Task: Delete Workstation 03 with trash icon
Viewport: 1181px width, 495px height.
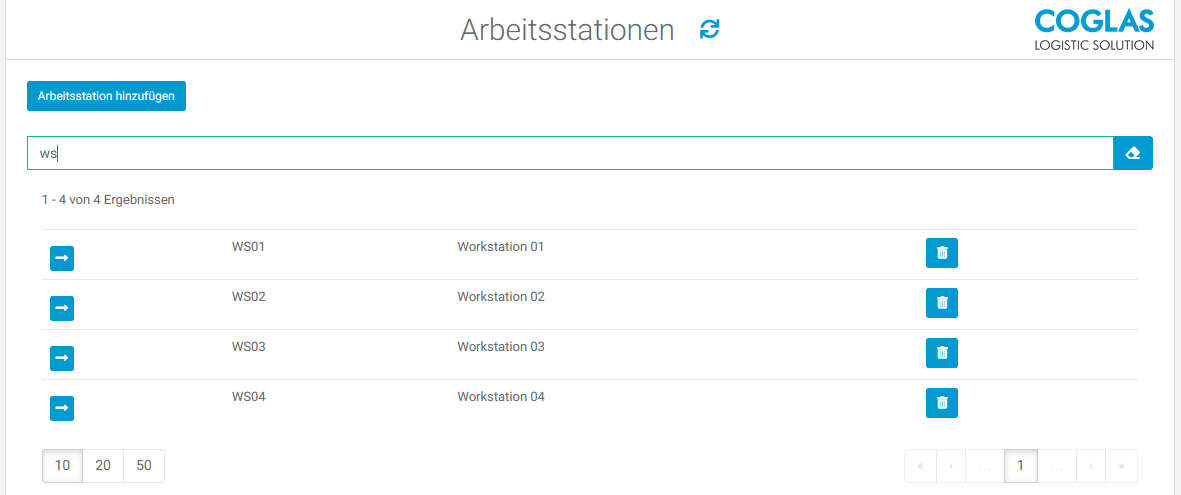Action: [x=941, y=353]
